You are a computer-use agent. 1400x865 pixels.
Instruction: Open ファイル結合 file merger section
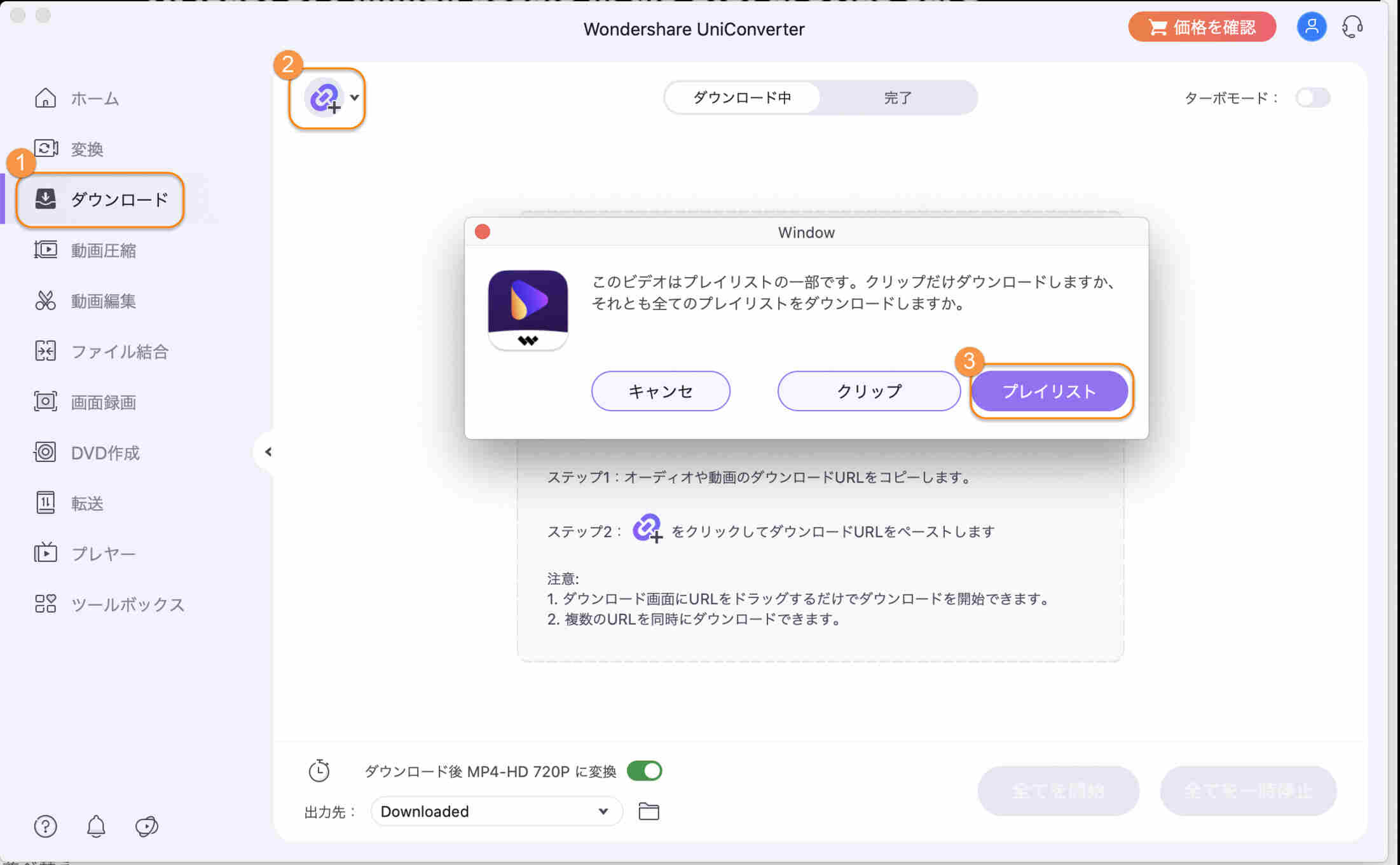(101, 351)
